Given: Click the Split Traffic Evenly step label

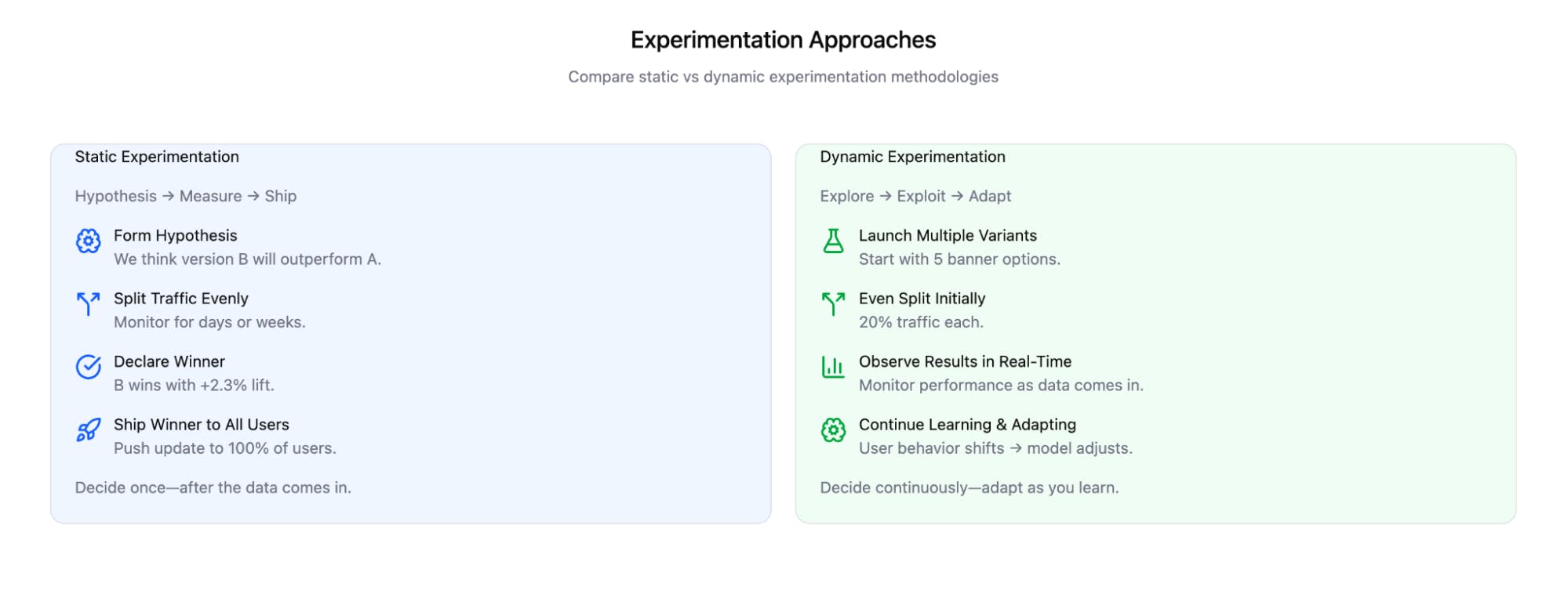Looking at the screenshot, I should (180, 299).
